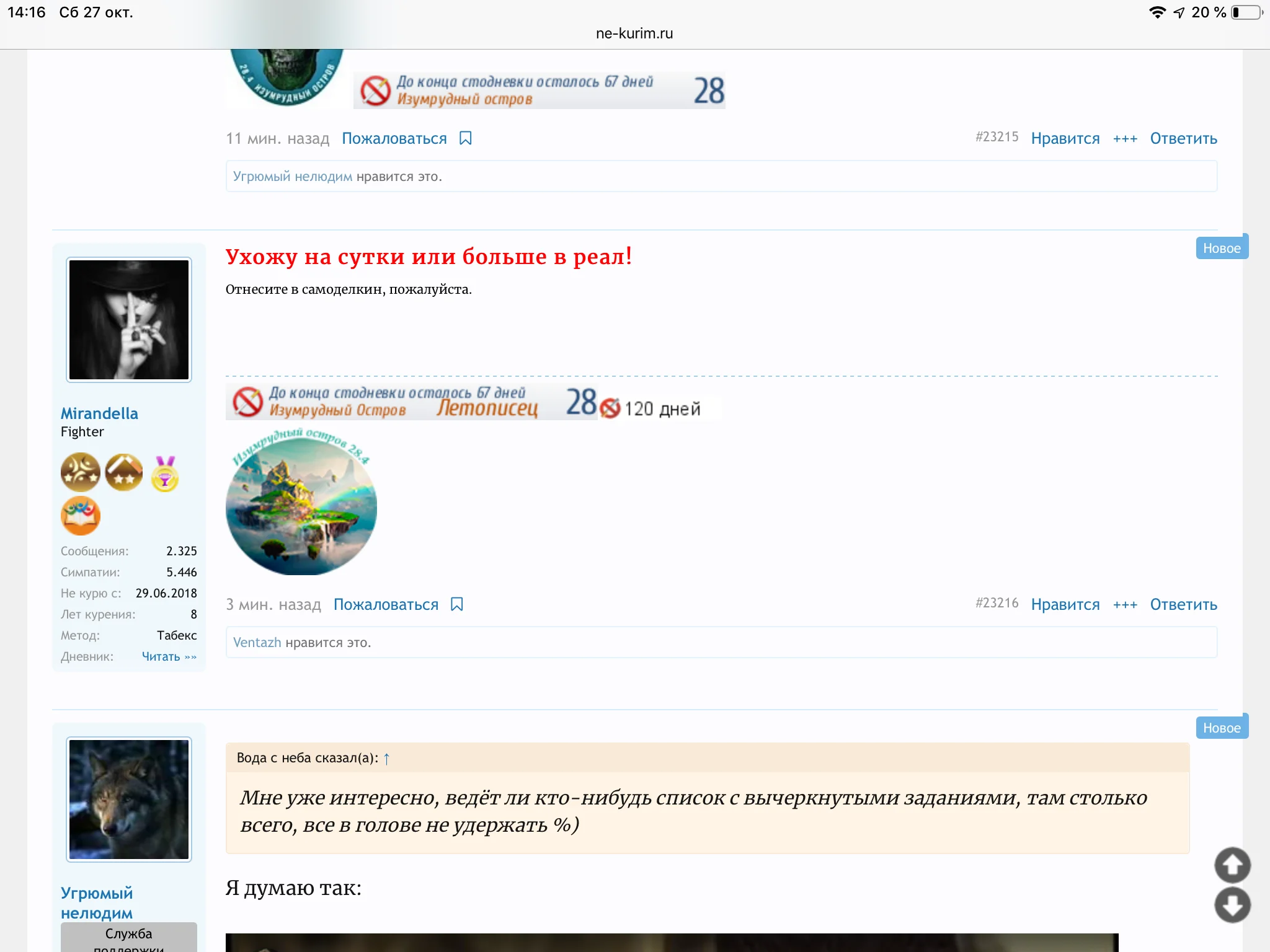Open Mirandella's profile
1270x952 pixels.
[x=99, y=413]
